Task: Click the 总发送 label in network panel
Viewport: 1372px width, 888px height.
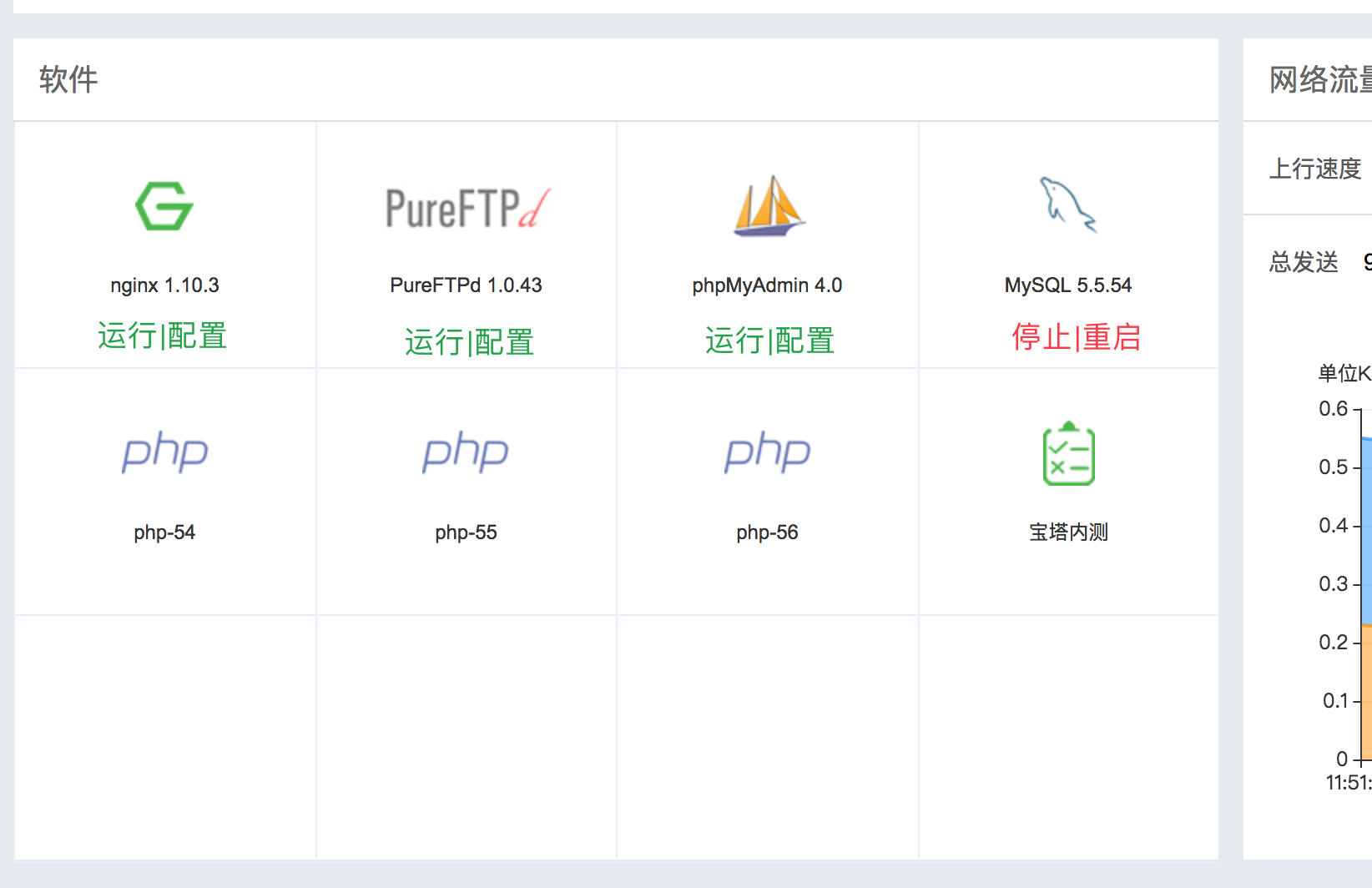Action: [x=1304, y=262]
